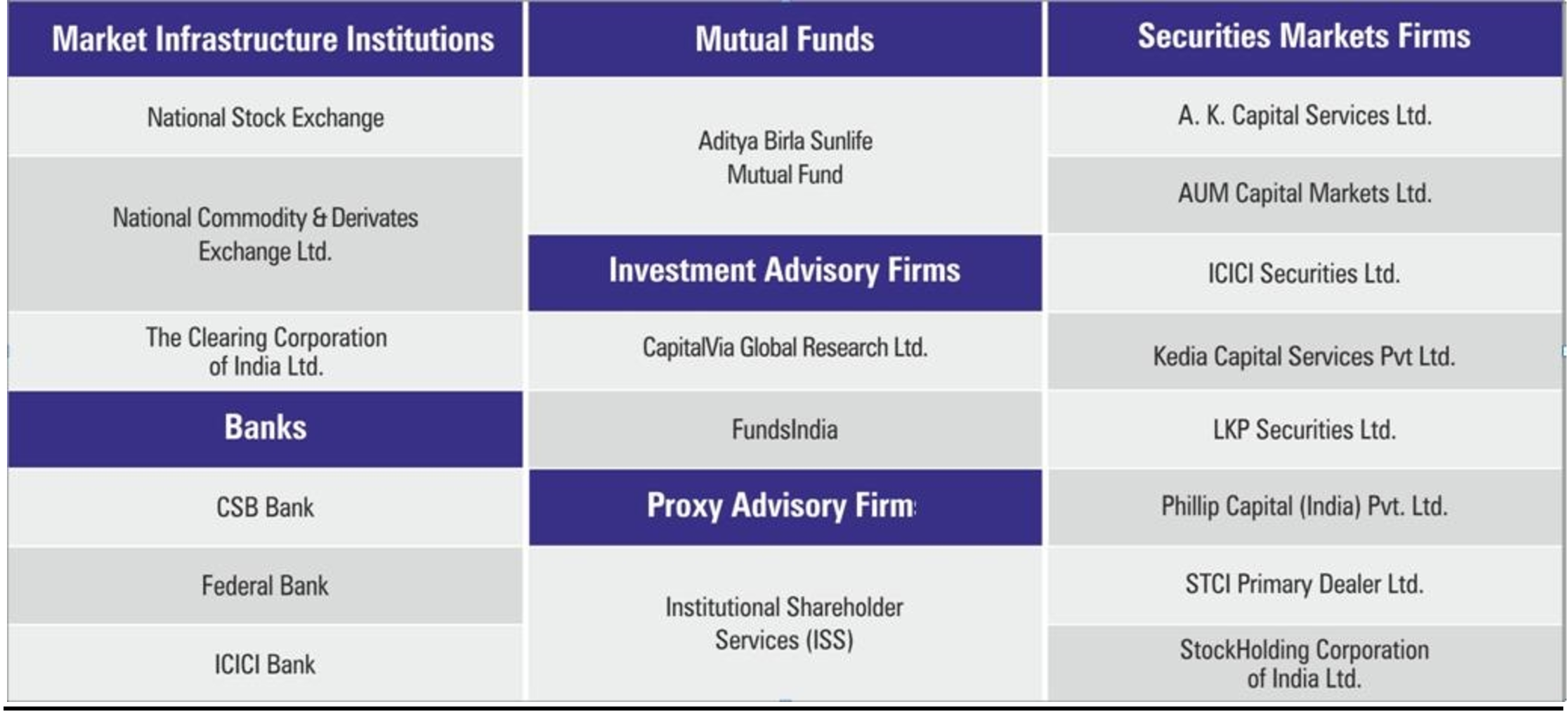This screenshot has height=716, width=1568.
Task: Select Institutional Shareholder Services (ISS) entry
Action: coord(785,623)
